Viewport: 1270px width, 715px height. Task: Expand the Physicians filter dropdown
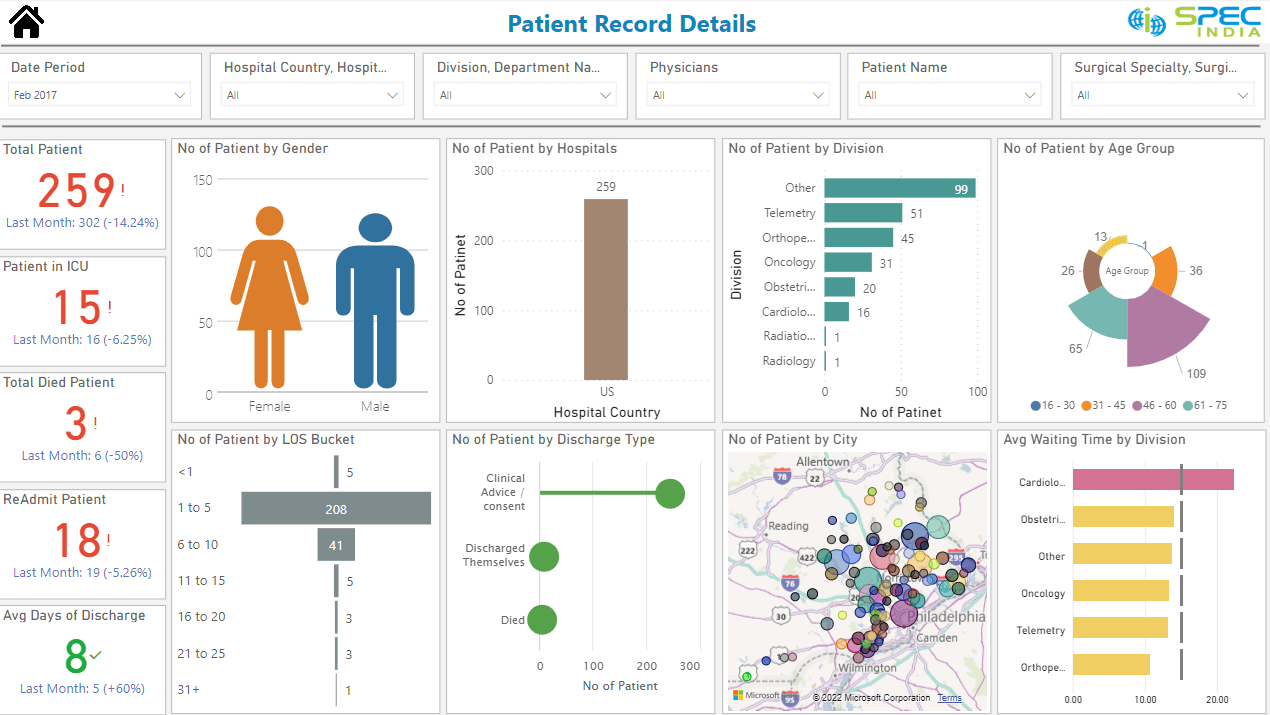click(x=739, y=95)
